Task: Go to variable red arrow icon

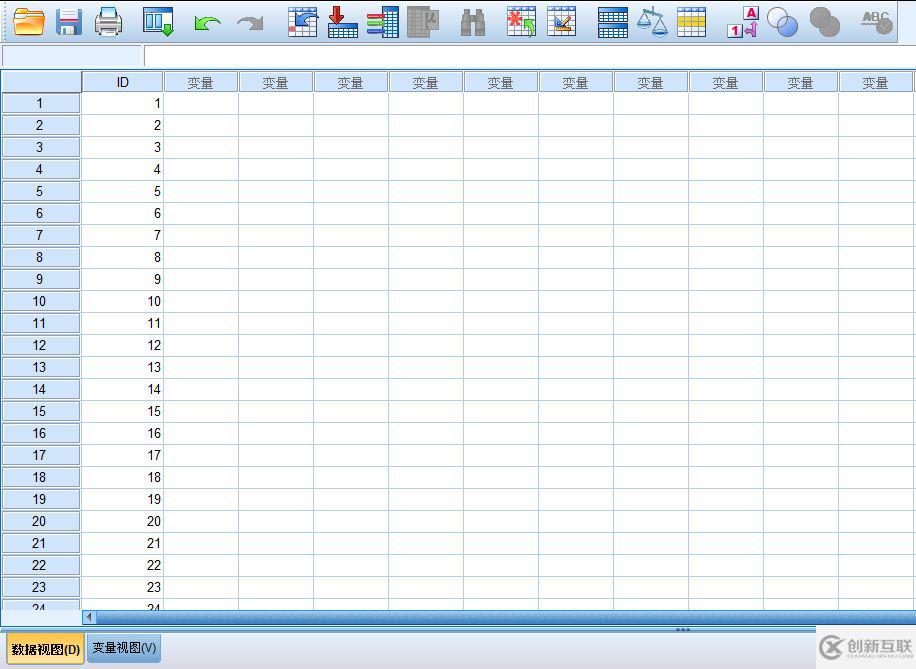Action: 342,22
